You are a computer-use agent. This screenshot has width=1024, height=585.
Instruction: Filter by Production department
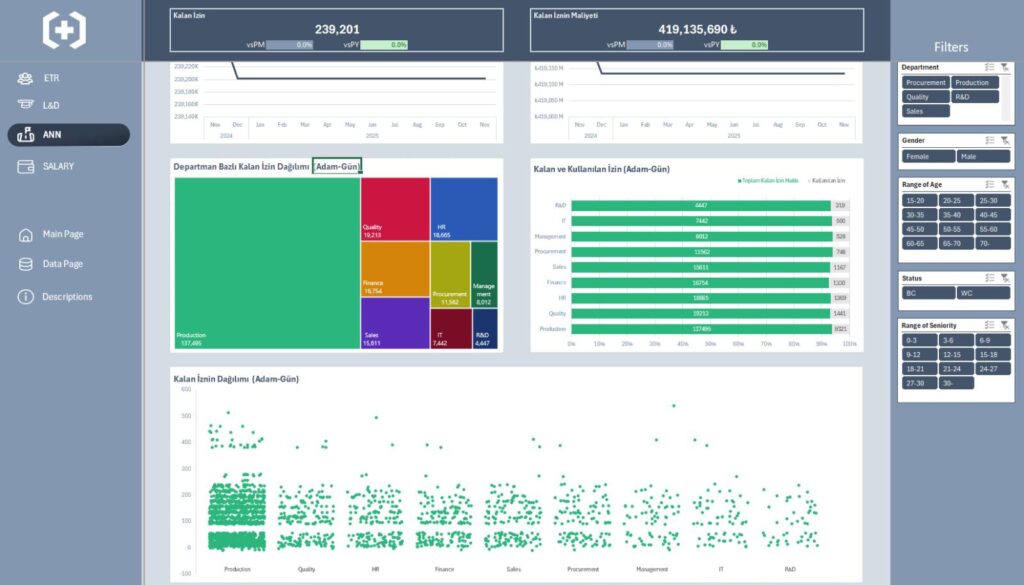(974, 83)
